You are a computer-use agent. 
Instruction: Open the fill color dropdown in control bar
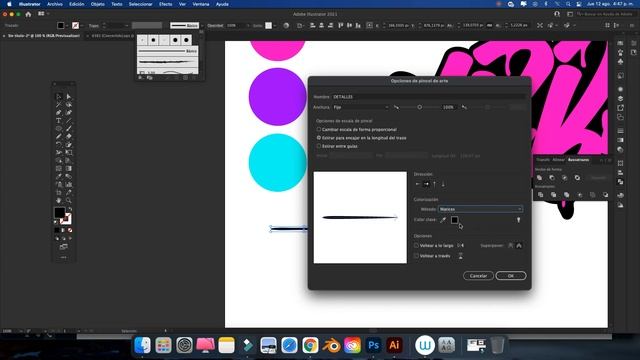point(67,25)
